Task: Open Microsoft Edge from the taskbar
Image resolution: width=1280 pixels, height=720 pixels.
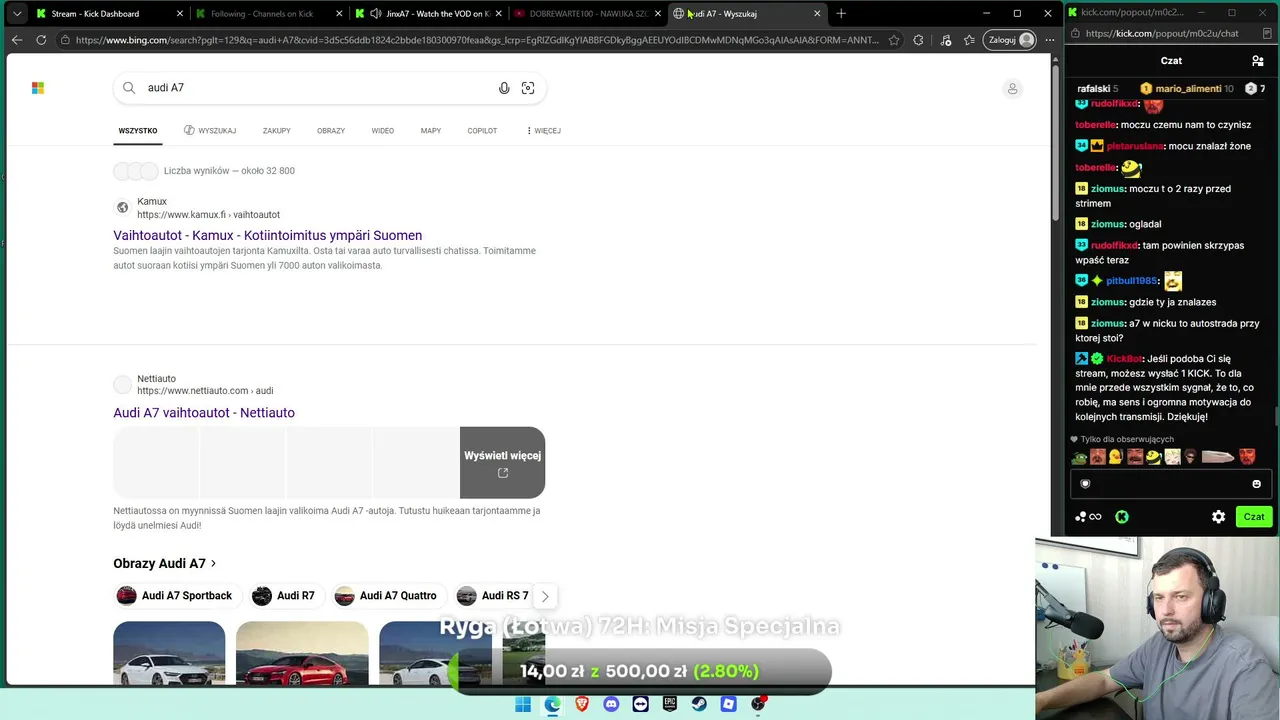Action: click(x=552, y=705)
